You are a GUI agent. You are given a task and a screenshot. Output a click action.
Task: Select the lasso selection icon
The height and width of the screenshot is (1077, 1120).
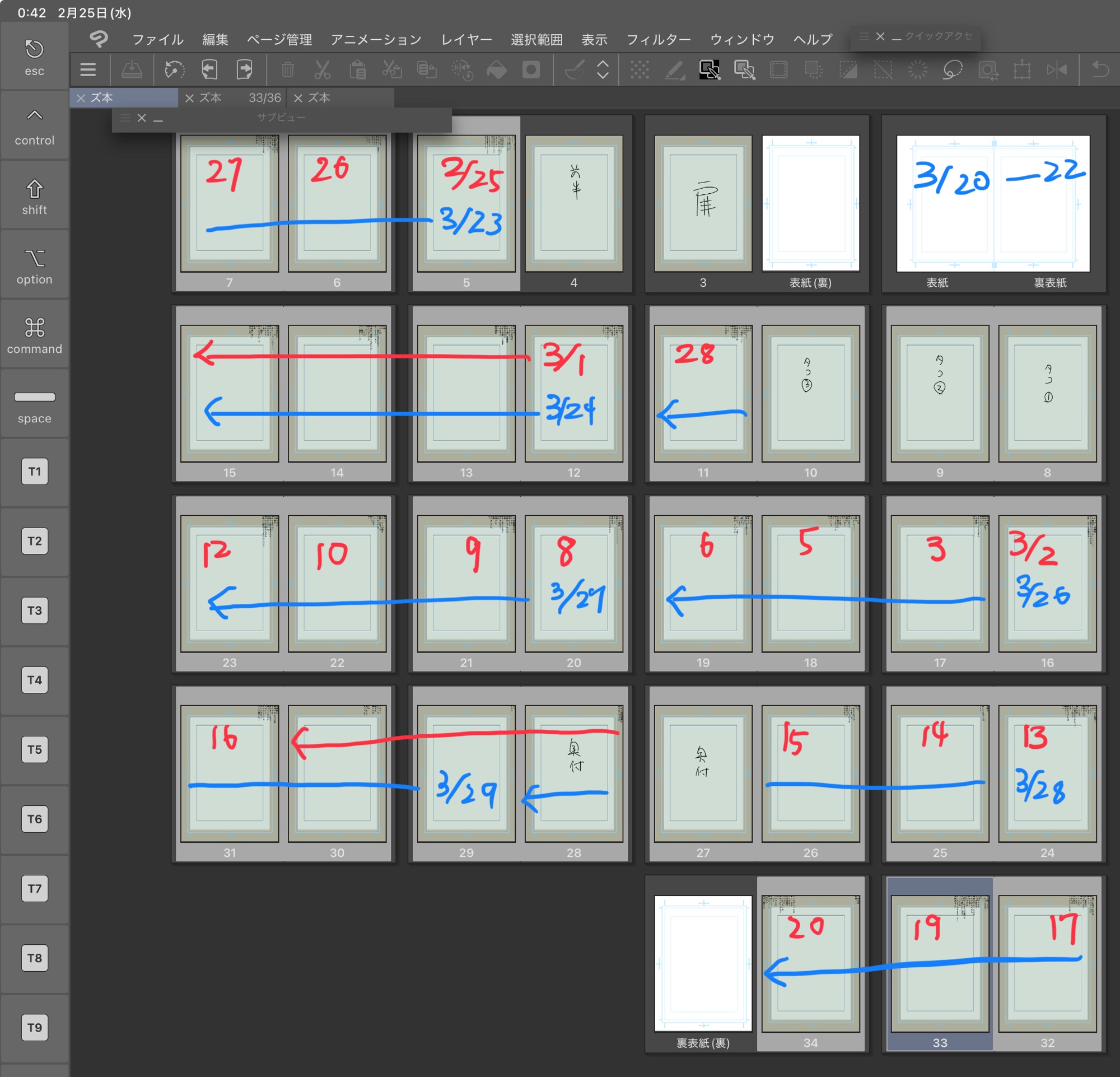952,69
